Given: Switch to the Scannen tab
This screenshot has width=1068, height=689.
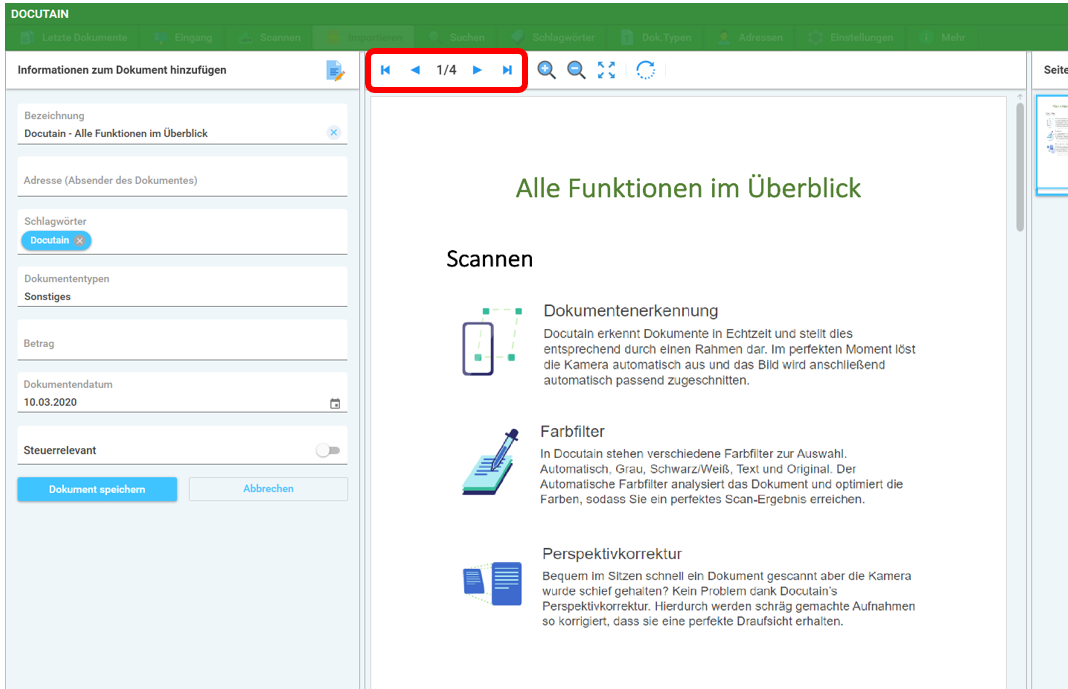Looking at the screenshot, I should tap(270, 37).
